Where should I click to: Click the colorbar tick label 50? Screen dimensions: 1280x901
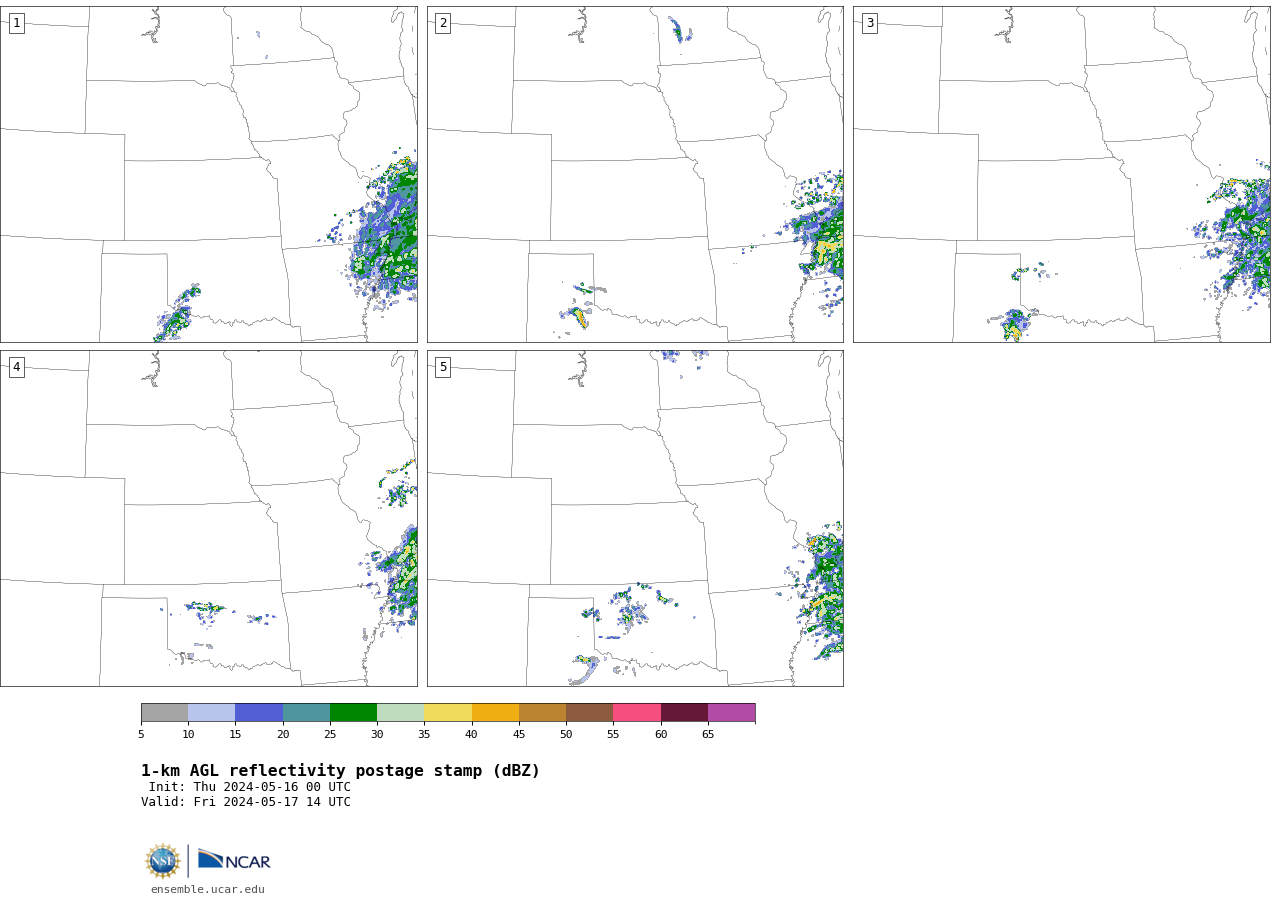coord(566,735)
